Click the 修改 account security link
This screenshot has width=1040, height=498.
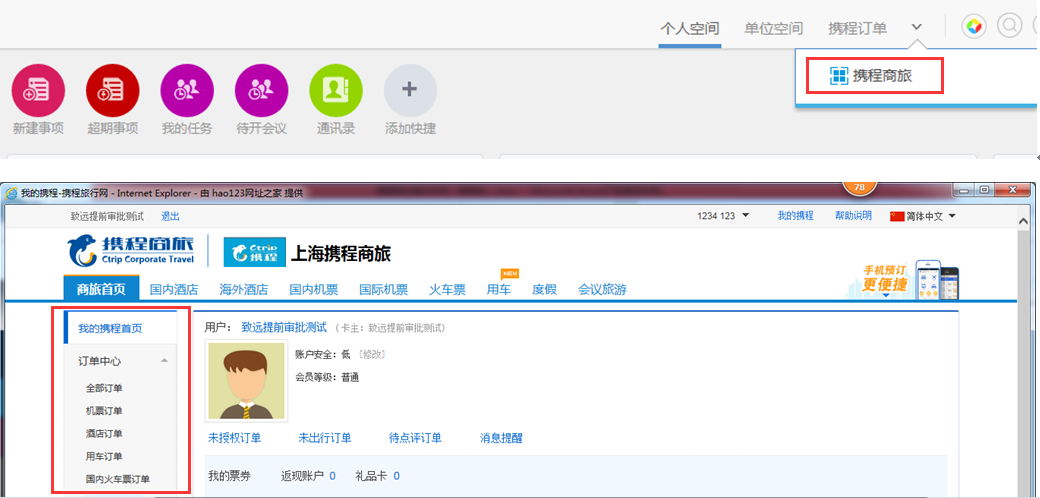pos(372,354)
